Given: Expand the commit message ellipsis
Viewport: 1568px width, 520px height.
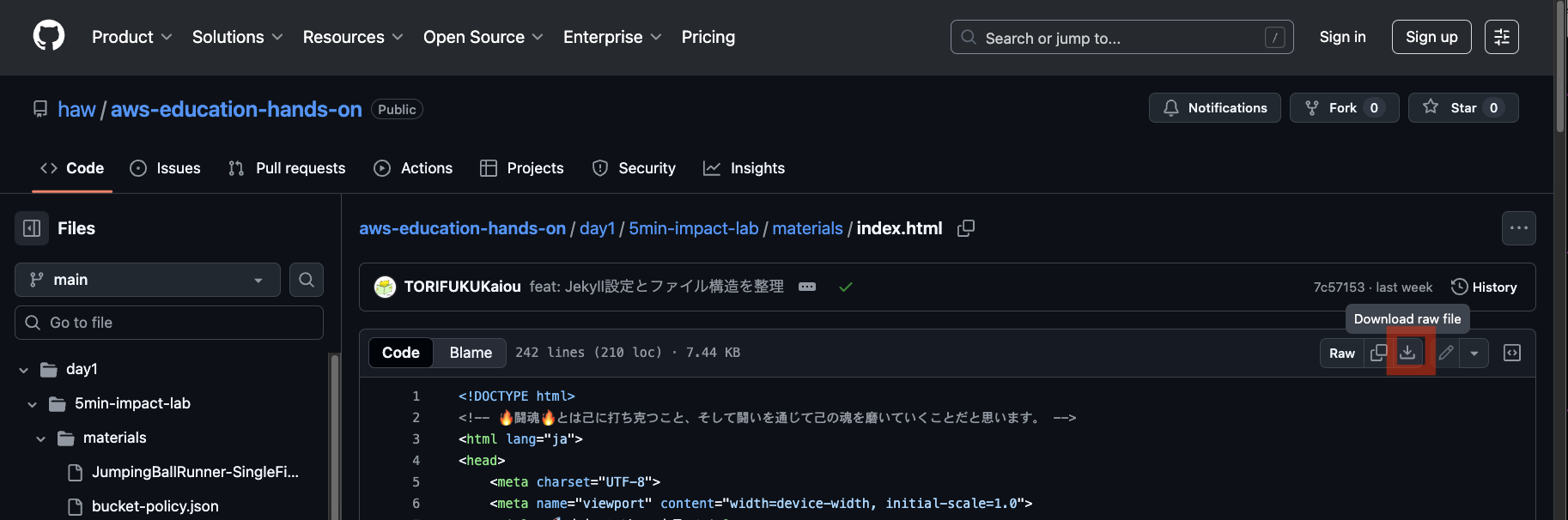Looking at the screenshot, I should pos(807,287).
